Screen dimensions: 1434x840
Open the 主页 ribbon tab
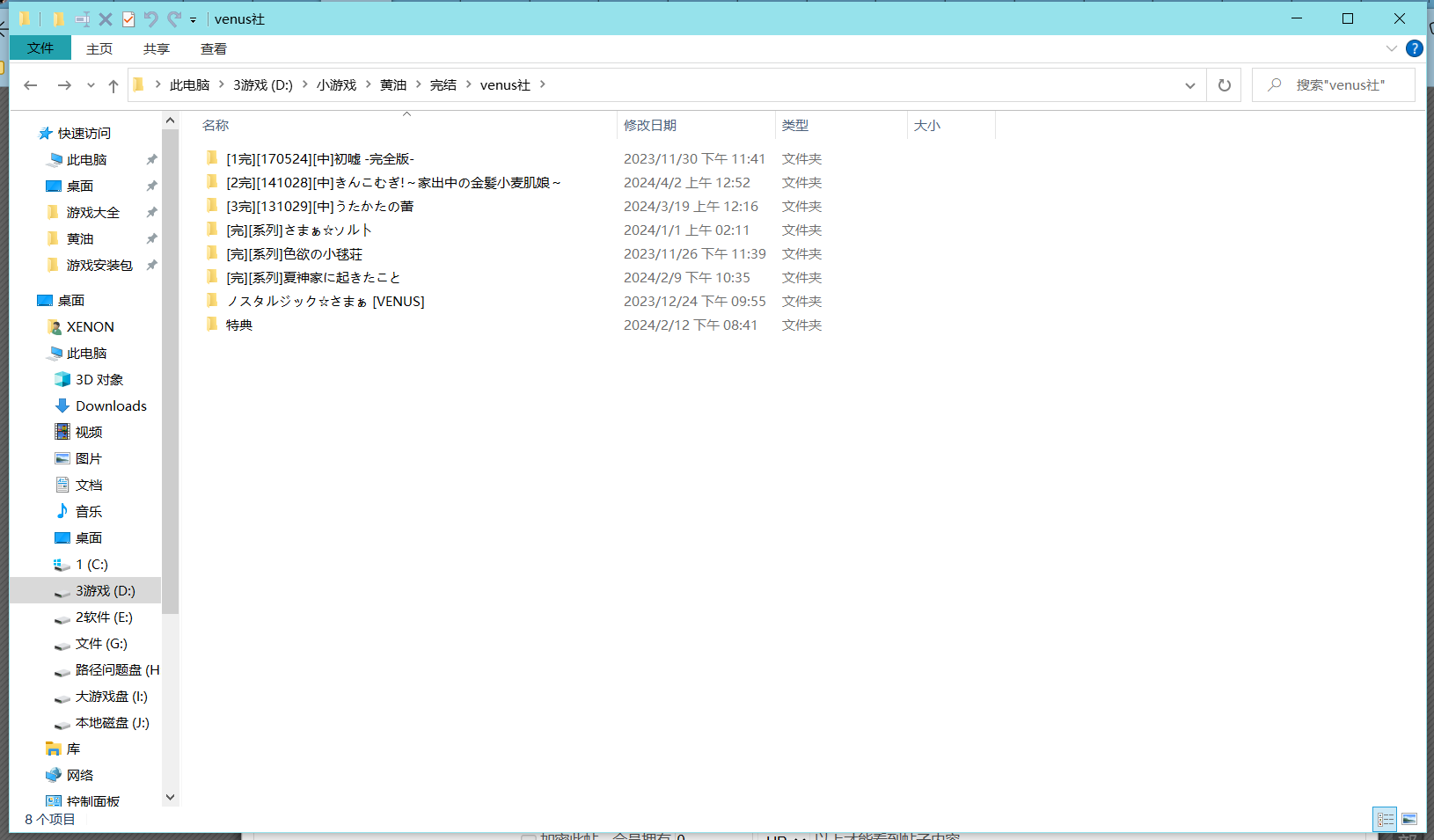pos(99,49)
